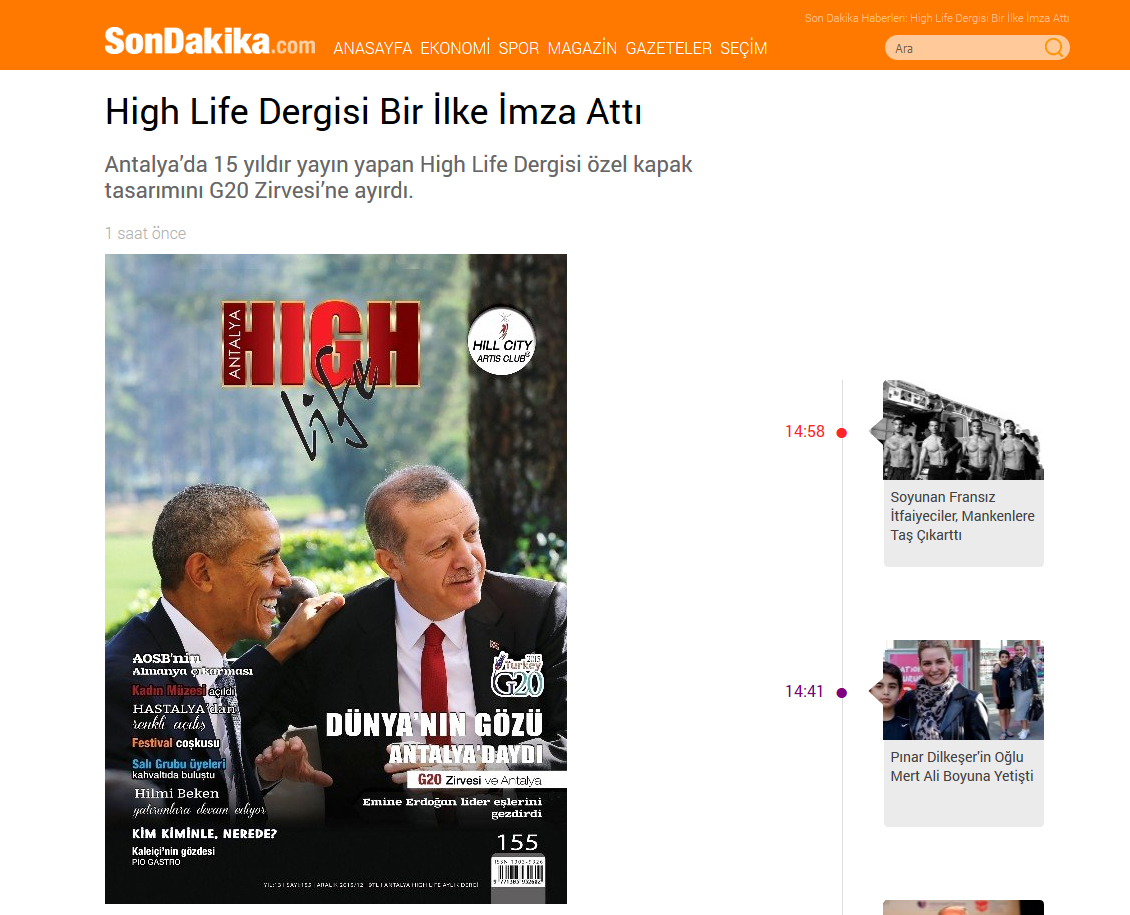Click Pınar Dilkeşer'in Oğlu headline link
This screenshot has height=915, width=1130.
click(961, 767)
